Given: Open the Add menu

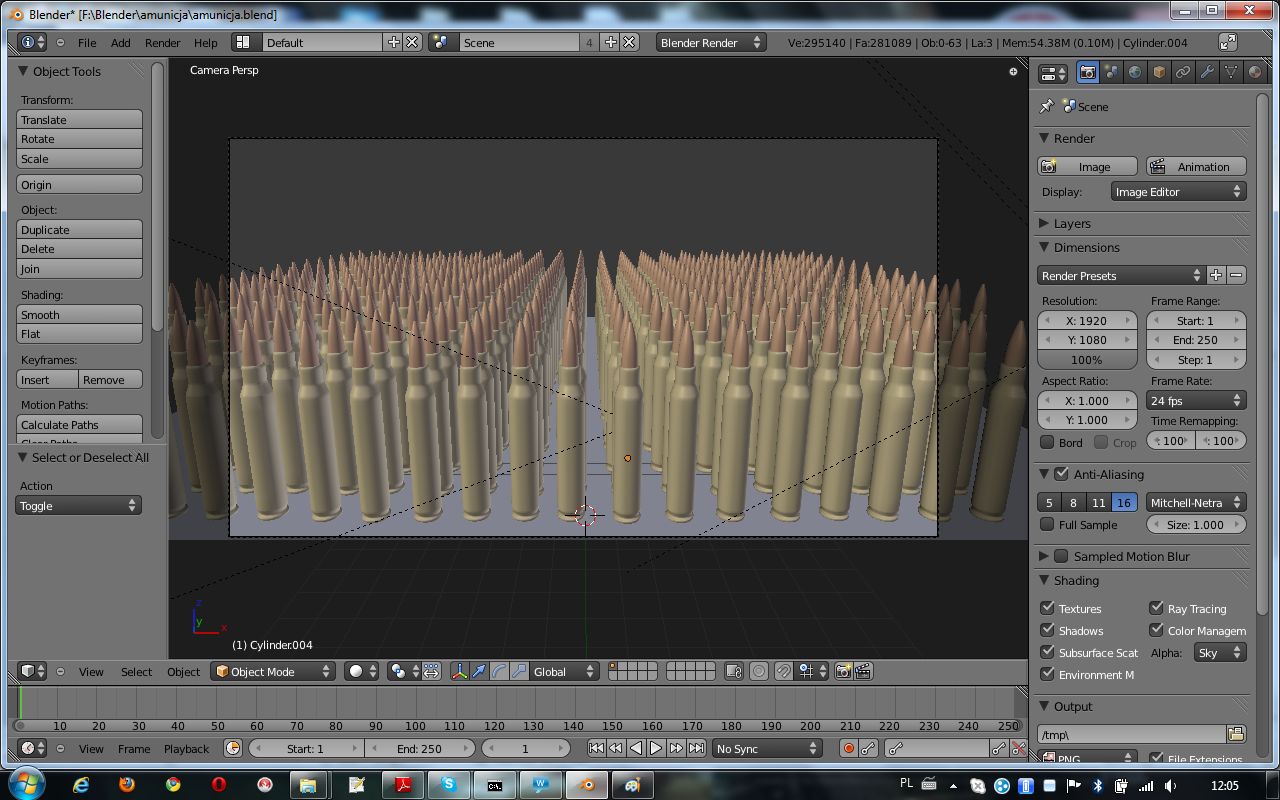Looking at the screenshot, I should tap(120, 42).
